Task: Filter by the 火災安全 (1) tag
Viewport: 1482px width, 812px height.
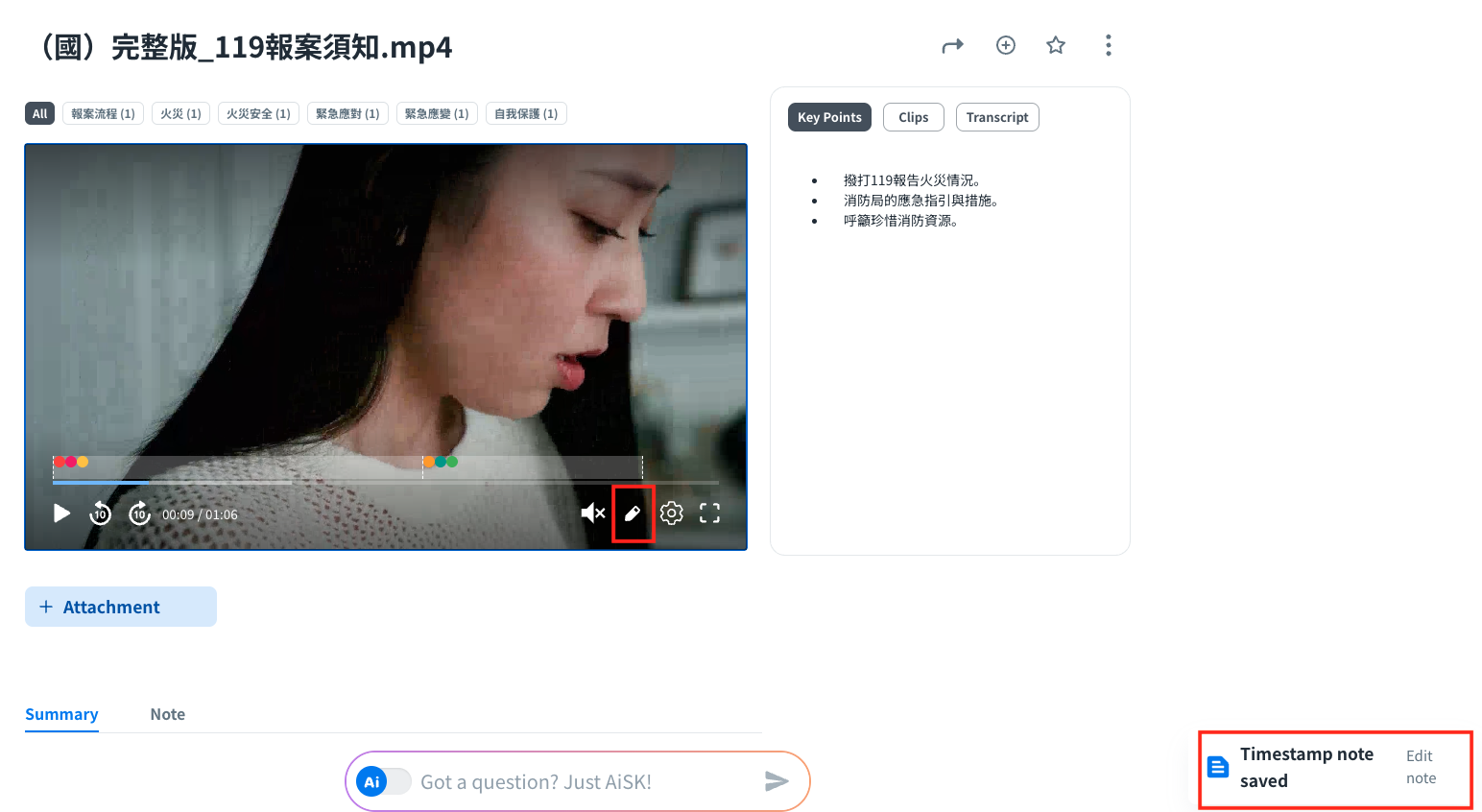Action: point(258,113)
